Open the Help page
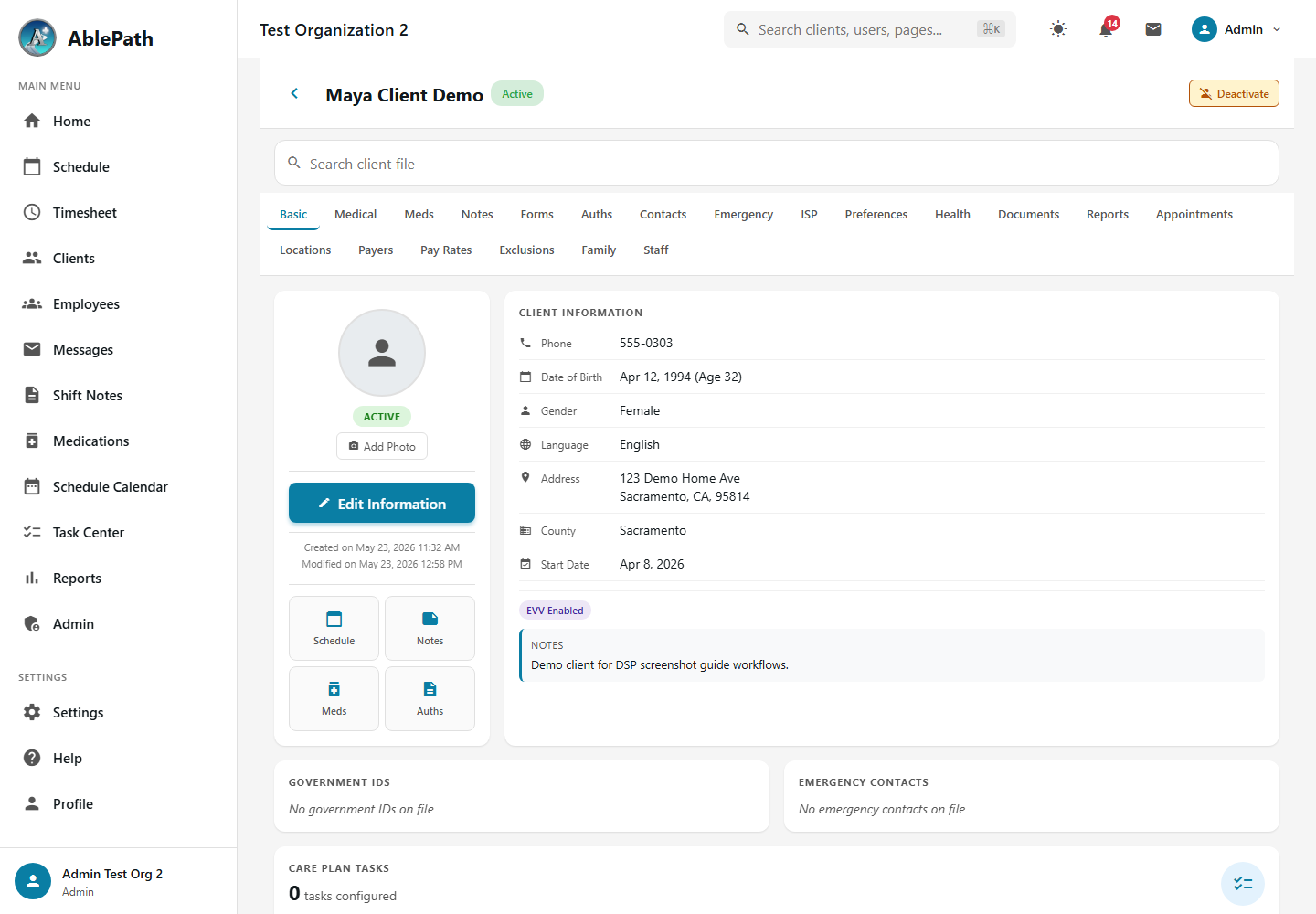This screenshot has height=914, width=1316. click(x=118, y=758)
